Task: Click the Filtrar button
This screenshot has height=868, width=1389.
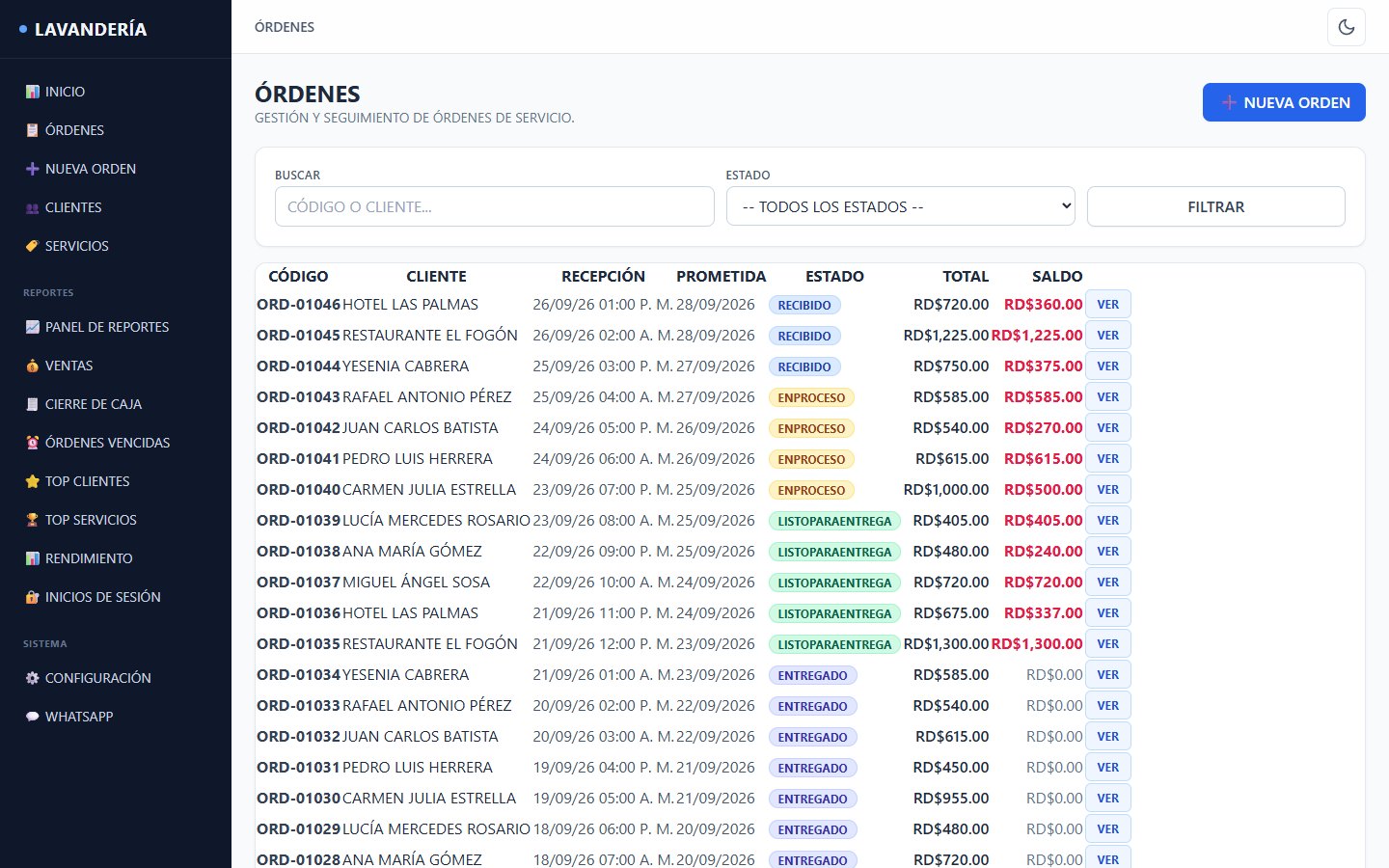Action: 1216,206
